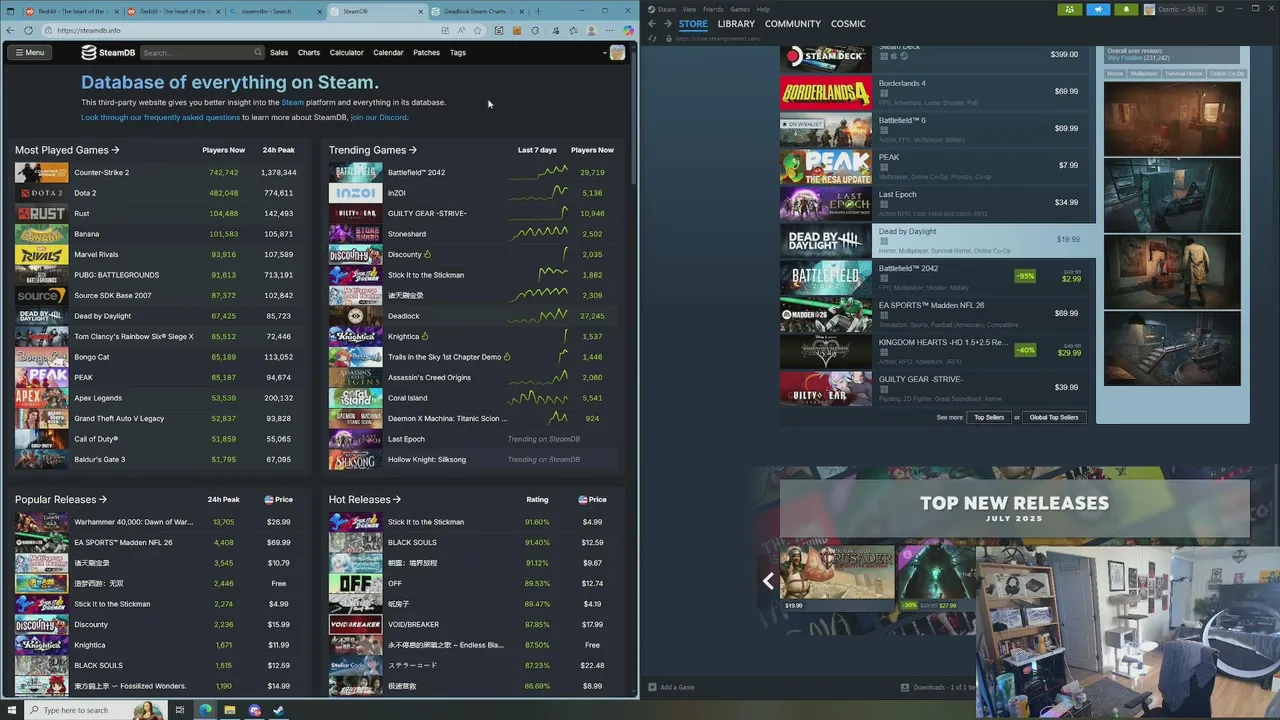Click Add a Game in Steam
1280x720 pixels.
pos(671,687)
